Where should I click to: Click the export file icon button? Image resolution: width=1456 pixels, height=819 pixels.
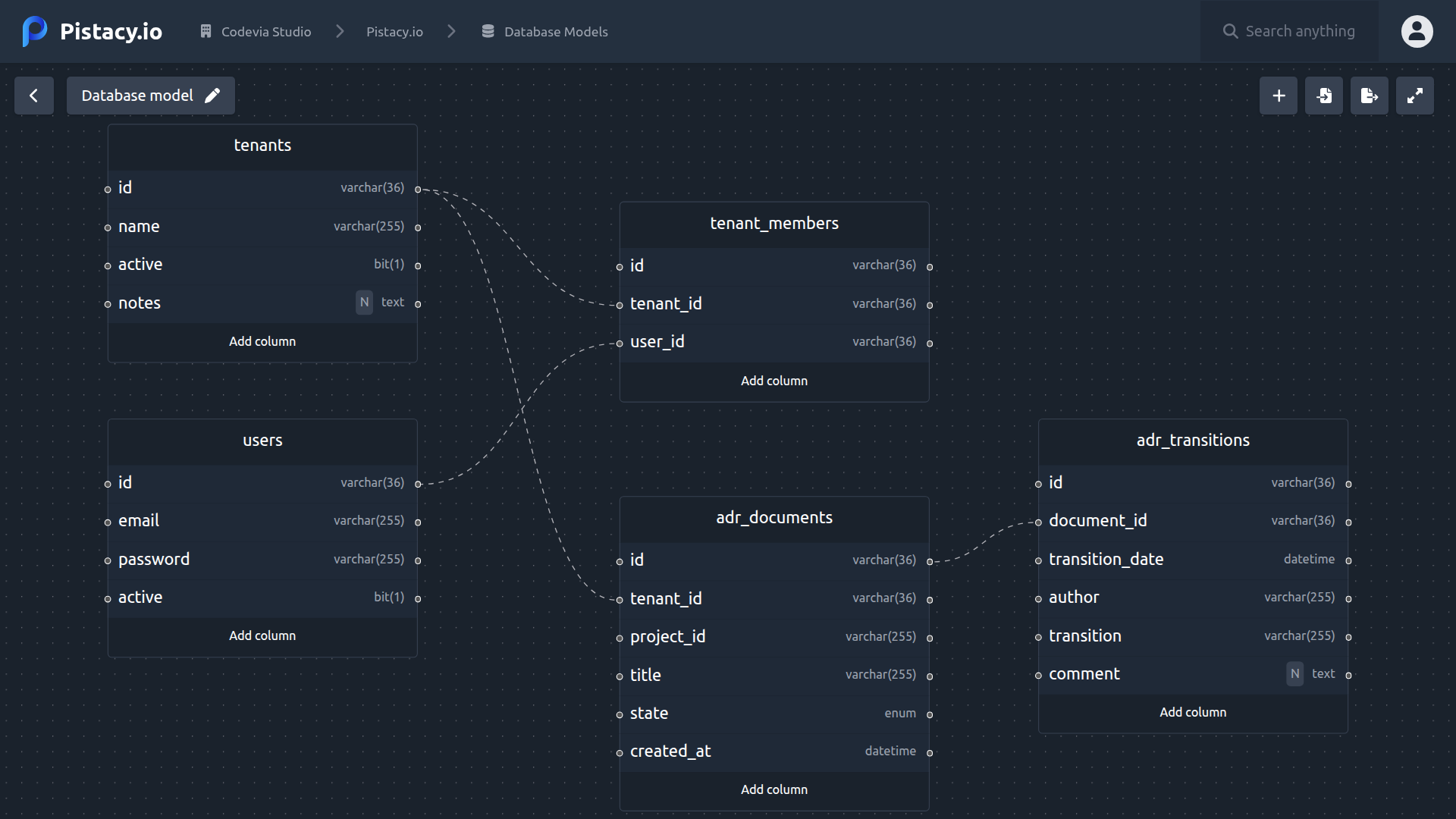point(1370,96)
